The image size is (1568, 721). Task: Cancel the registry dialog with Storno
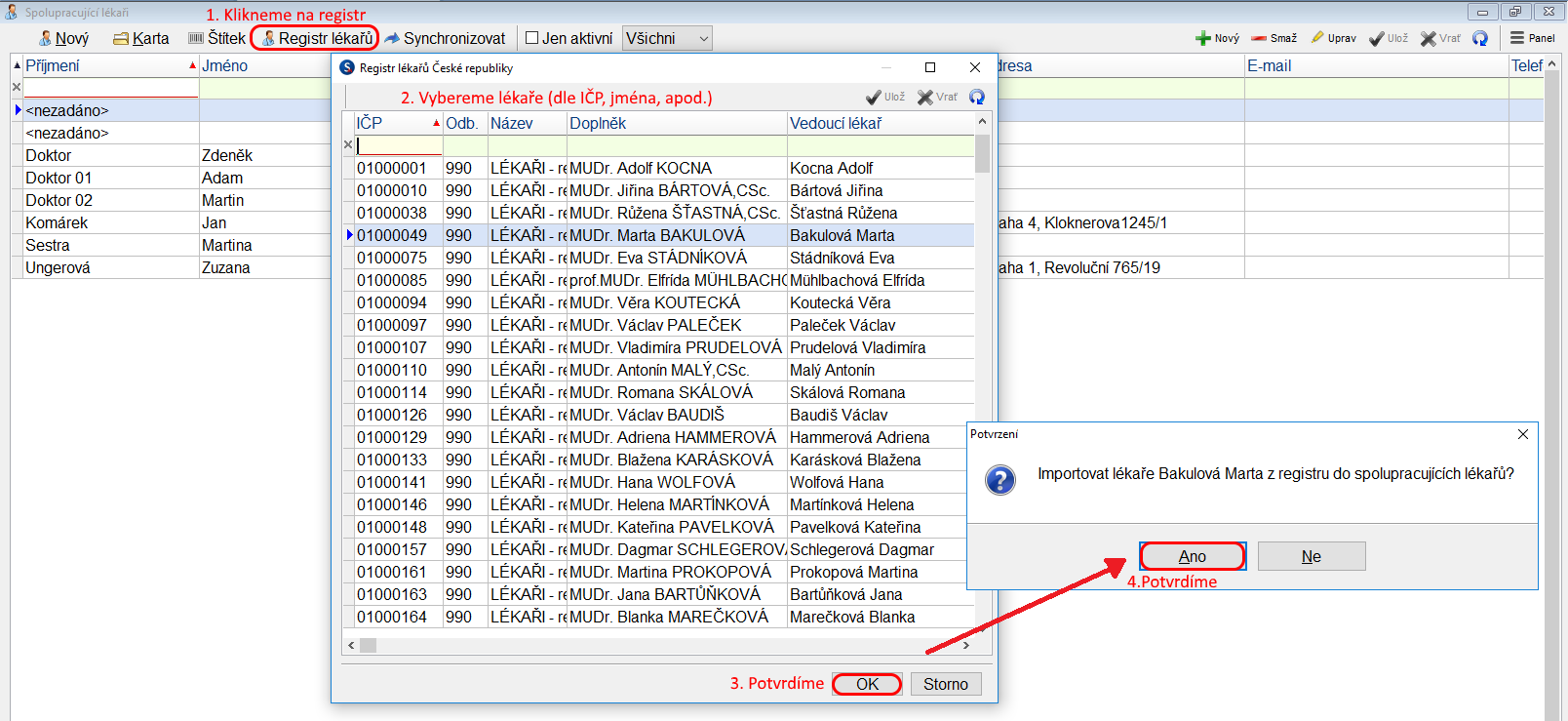coord(945,684)
